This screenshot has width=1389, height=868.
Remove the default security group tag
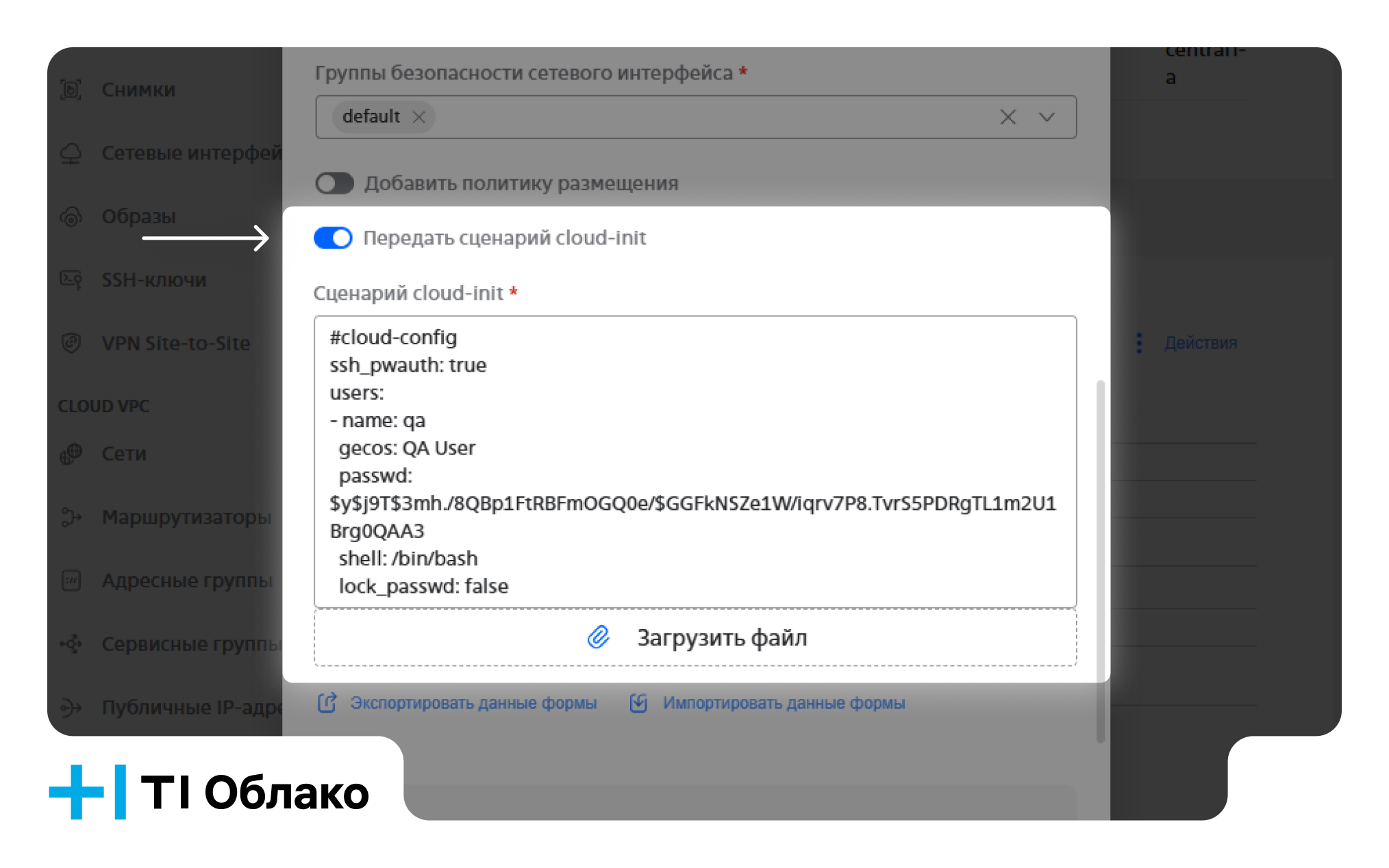[x=419, y=117]
